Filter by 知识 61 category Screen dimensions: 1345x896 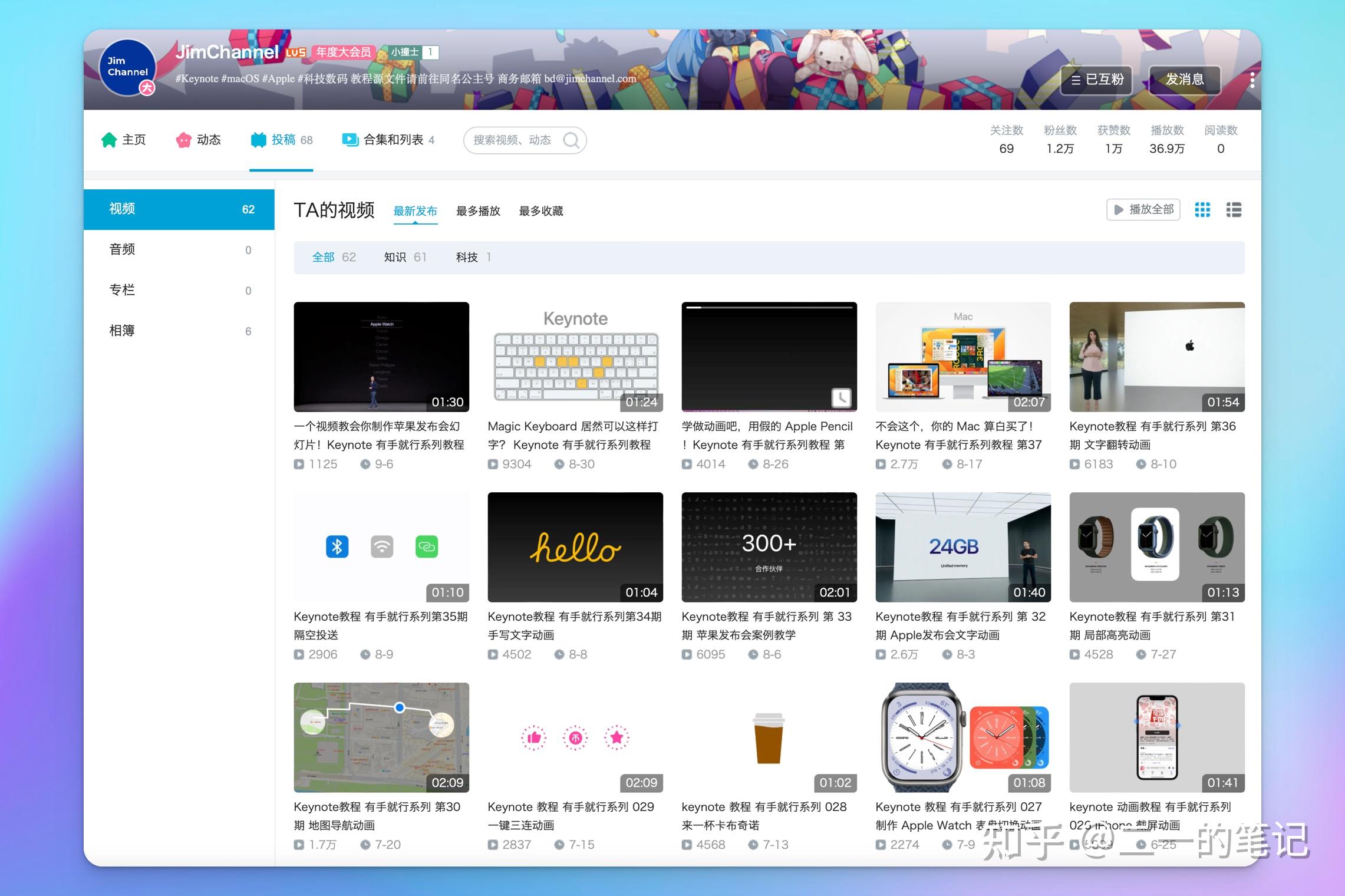(405, 257)
